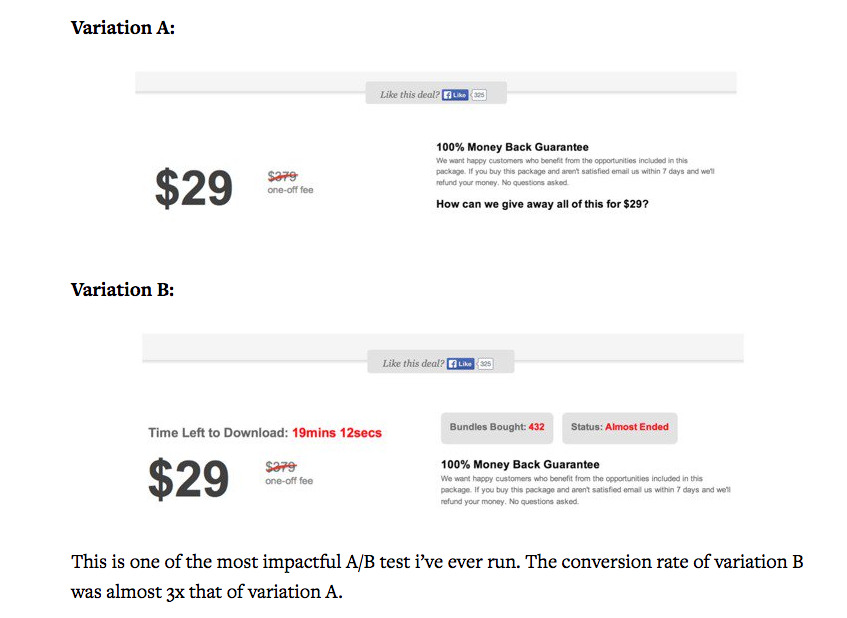Image resolution: width=847 pixels, height=618 pixels.
Task: Click the strikethrough $379 price in Variation B
Action: point(281,465)
